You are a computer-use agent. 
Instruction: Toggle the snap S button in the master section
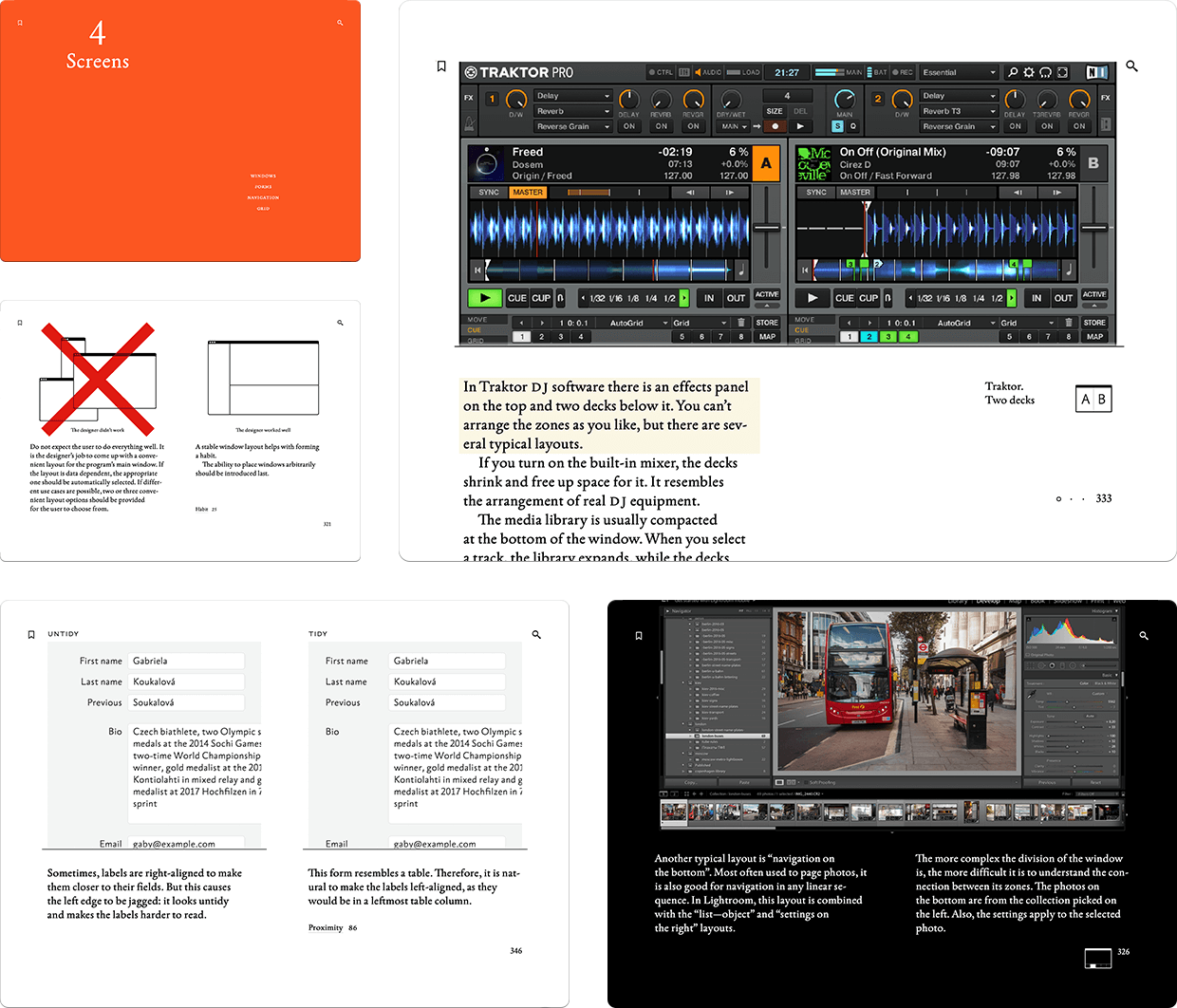tap(836, 125)
